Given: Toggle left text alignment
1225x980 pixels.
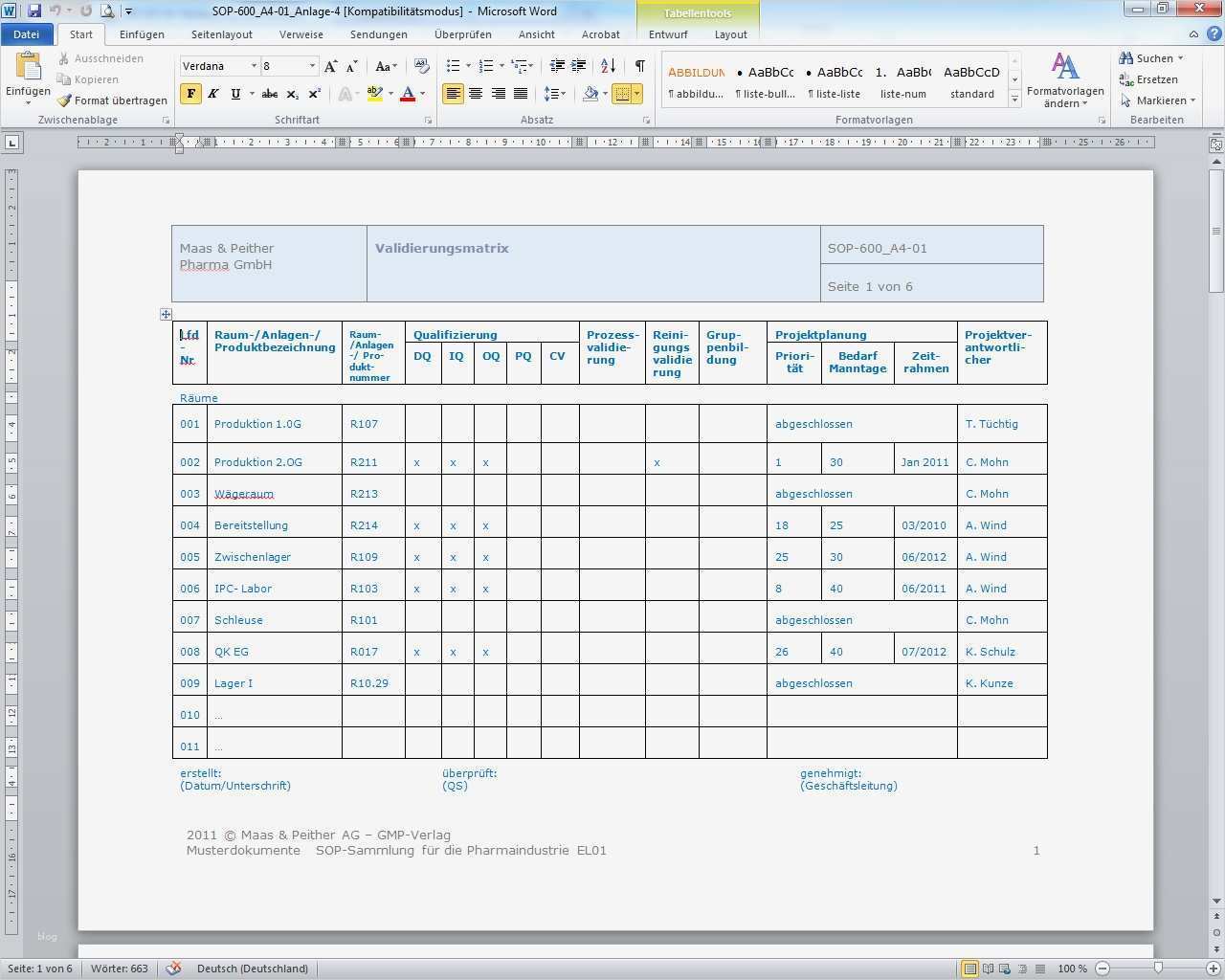Looking at the screenshot, I should click(x=453, y=94).
